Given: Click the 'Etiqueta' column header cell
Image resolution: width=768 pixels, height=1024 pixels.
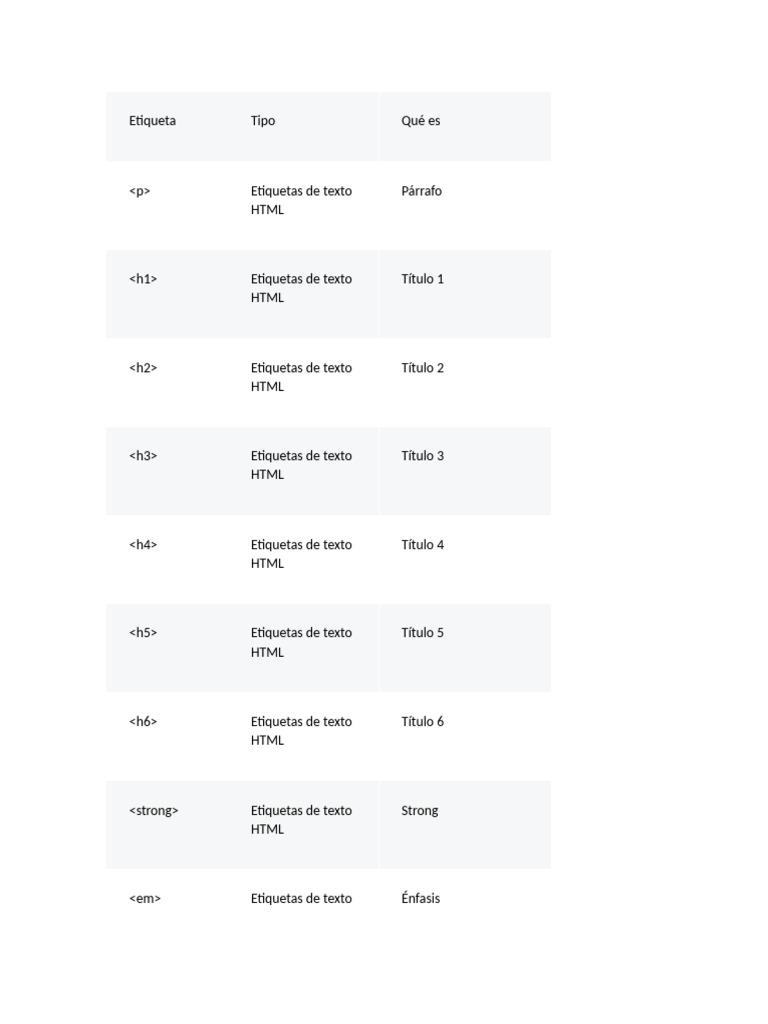Looking at the screenshot, I should pos(152,121).
